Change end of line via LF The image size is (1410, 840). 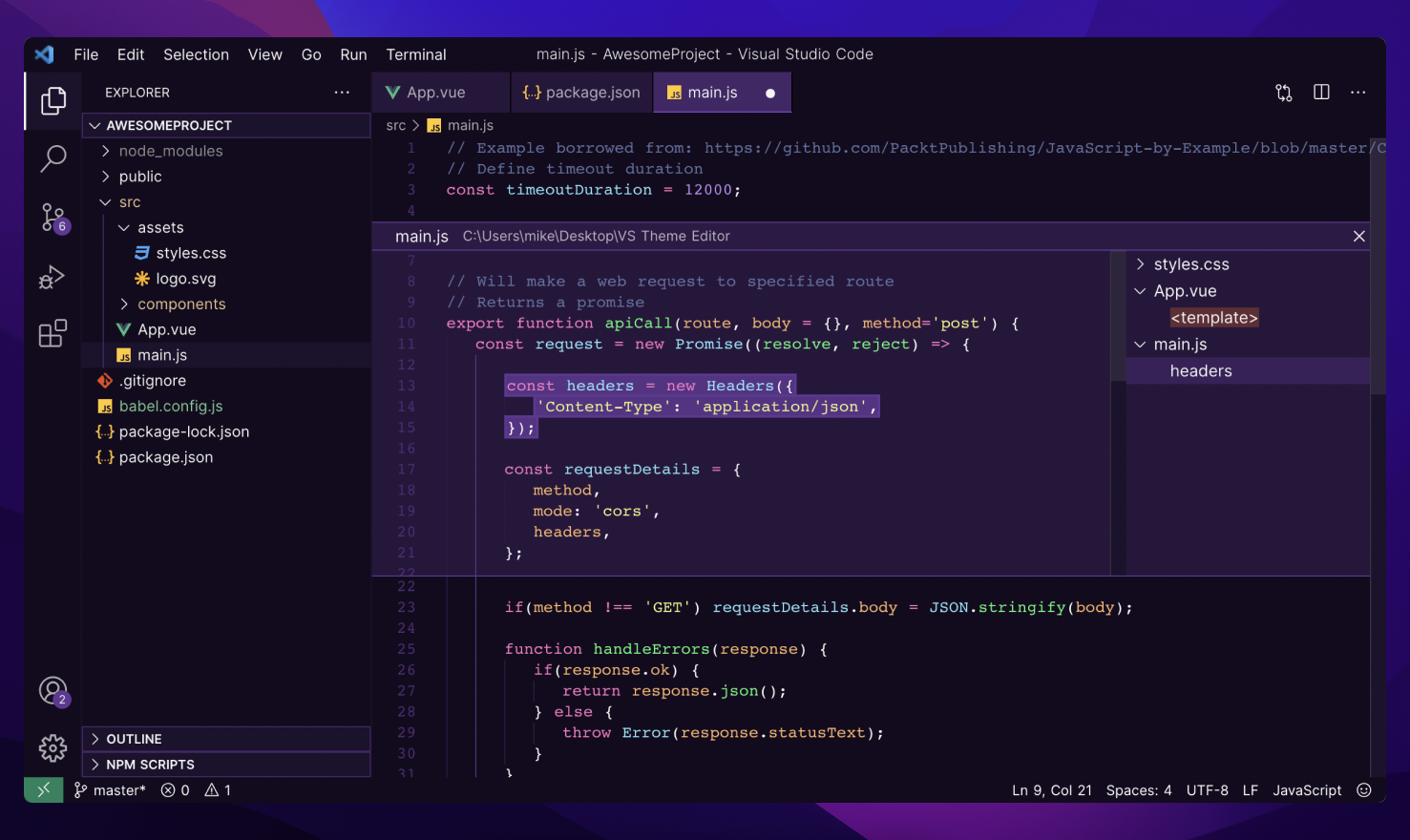pos(1251,790)
